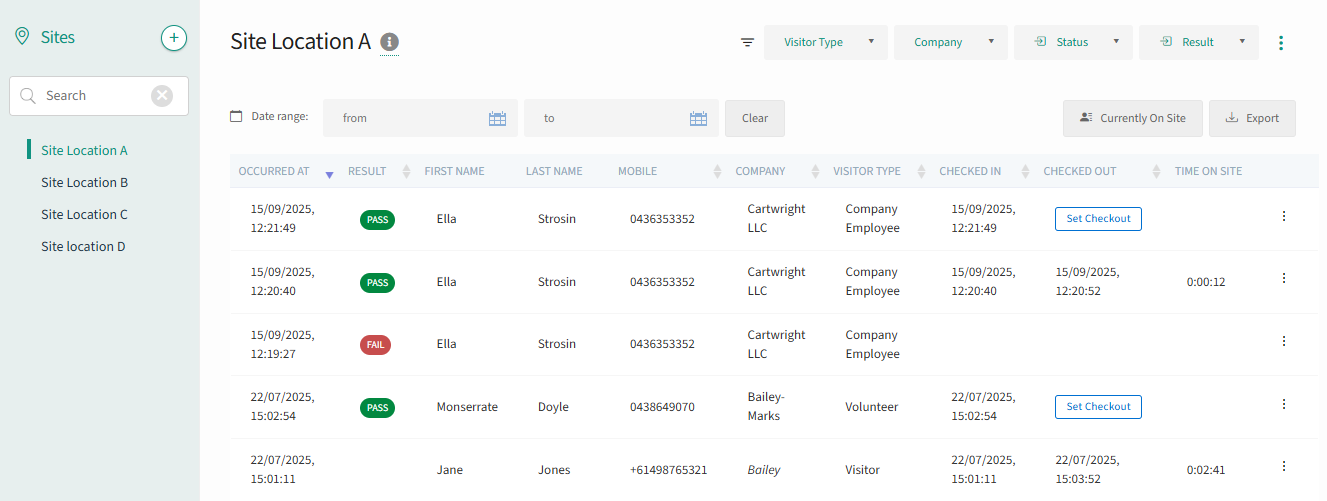Click the 'to' date input
Viewport: 1327px width, 501px height.
click(621, 118)
